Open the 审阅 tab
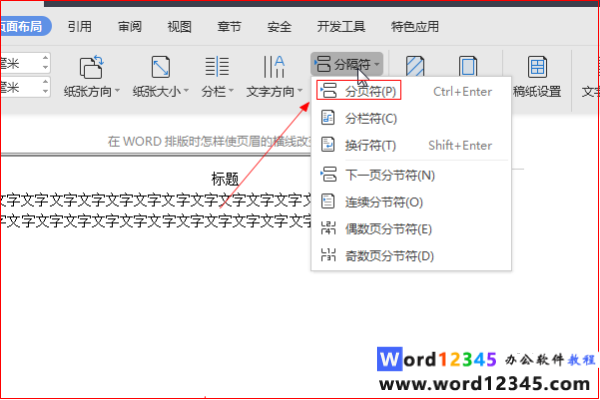This screenshot has width=600, height=400. pyautogui.click(x=130, y=26)
